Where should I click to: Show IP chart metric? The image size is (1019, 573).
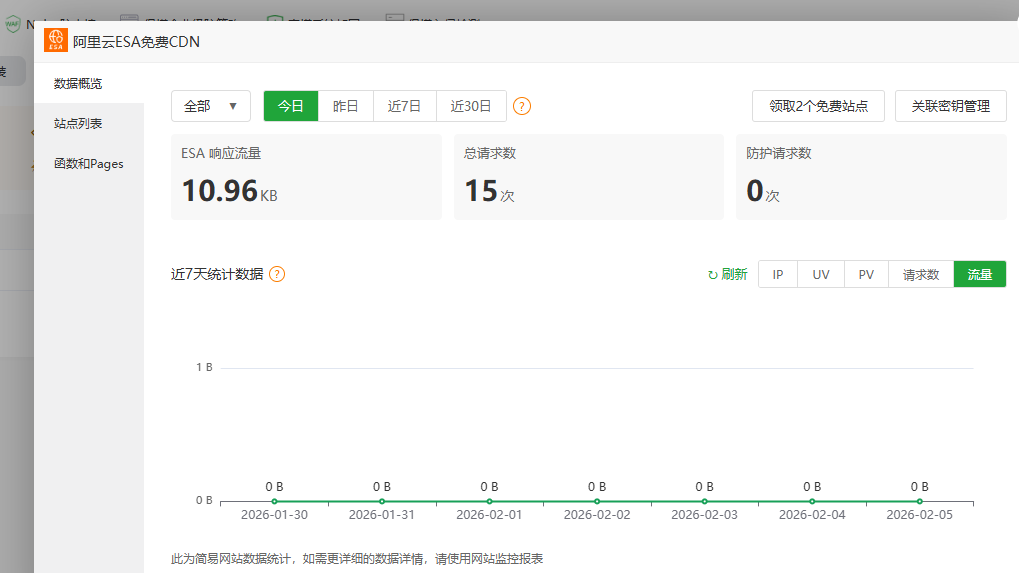coord(777,274)
